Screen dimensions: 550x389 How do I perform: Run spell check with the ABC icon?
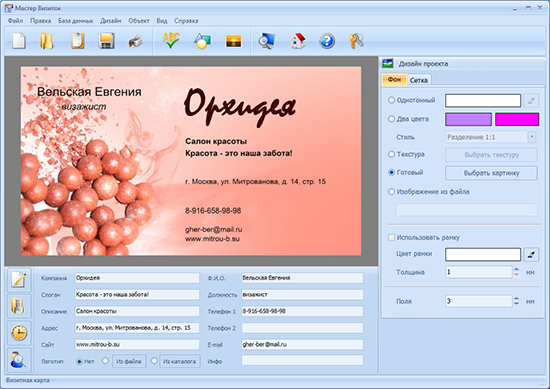pos(172,40)
